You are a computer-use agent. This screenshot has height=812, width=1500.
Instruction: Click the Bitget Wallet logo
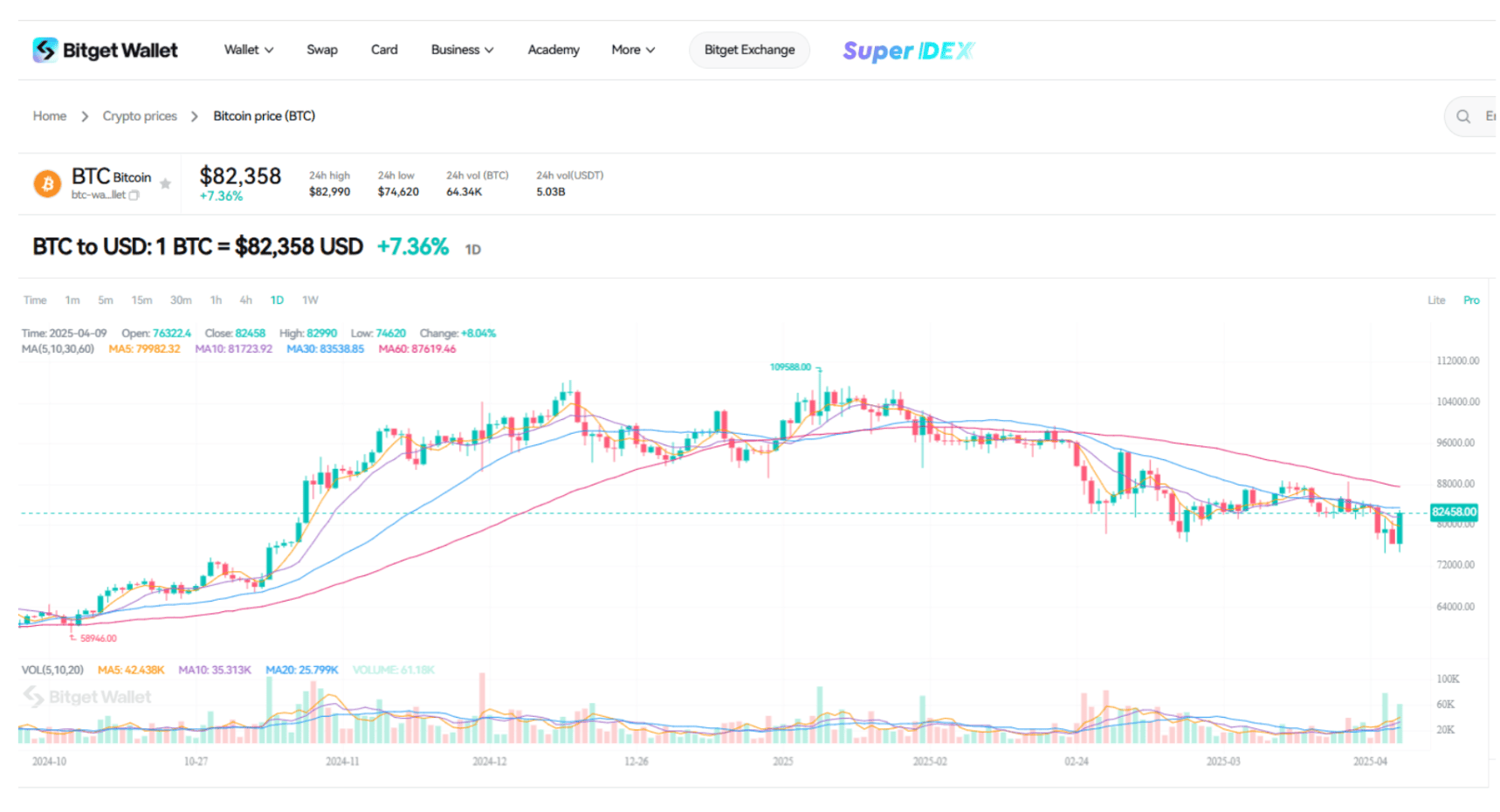(x=105, y=50)
